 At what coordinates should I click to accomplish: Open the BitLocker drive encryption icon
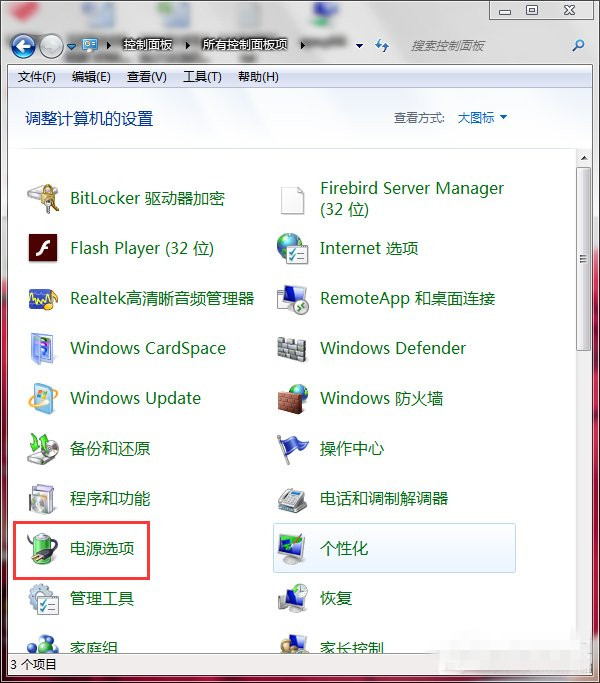coord(43,199)
